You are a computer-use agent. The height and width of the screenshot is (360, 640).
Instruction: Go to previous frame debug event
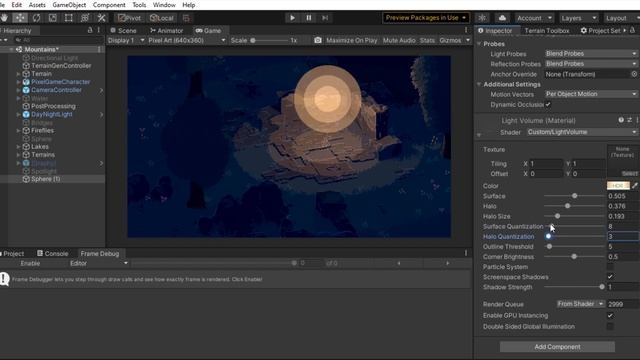click(x=399, y=263)
